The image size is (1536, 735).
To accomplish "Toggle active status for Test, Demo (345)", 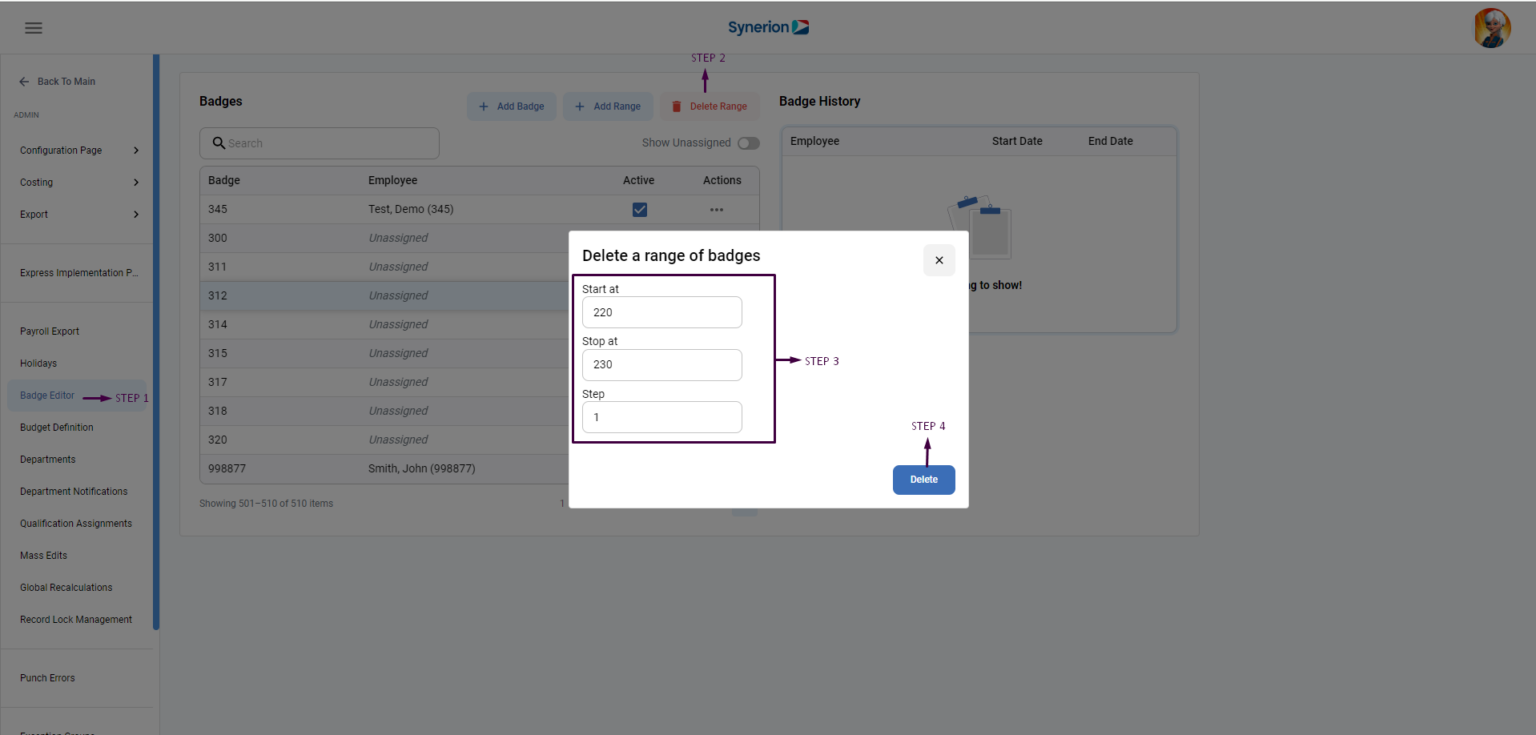I will (639, 209).
